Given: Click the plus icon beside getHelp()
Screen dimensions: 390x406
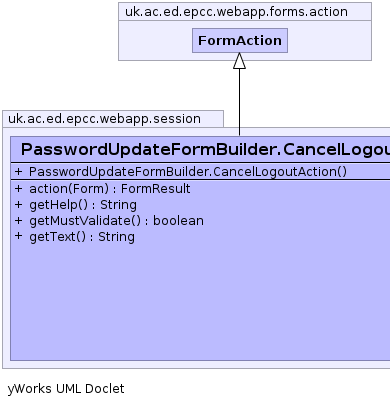Looking at the screenshot, I should [19, 205].
